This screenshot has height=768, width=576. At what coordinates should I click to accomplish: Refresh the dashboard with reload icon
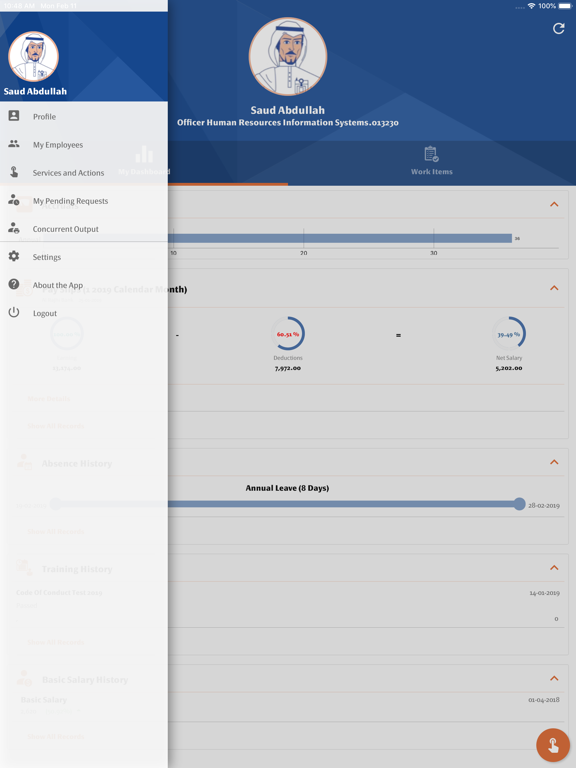(x=558, y=28)
